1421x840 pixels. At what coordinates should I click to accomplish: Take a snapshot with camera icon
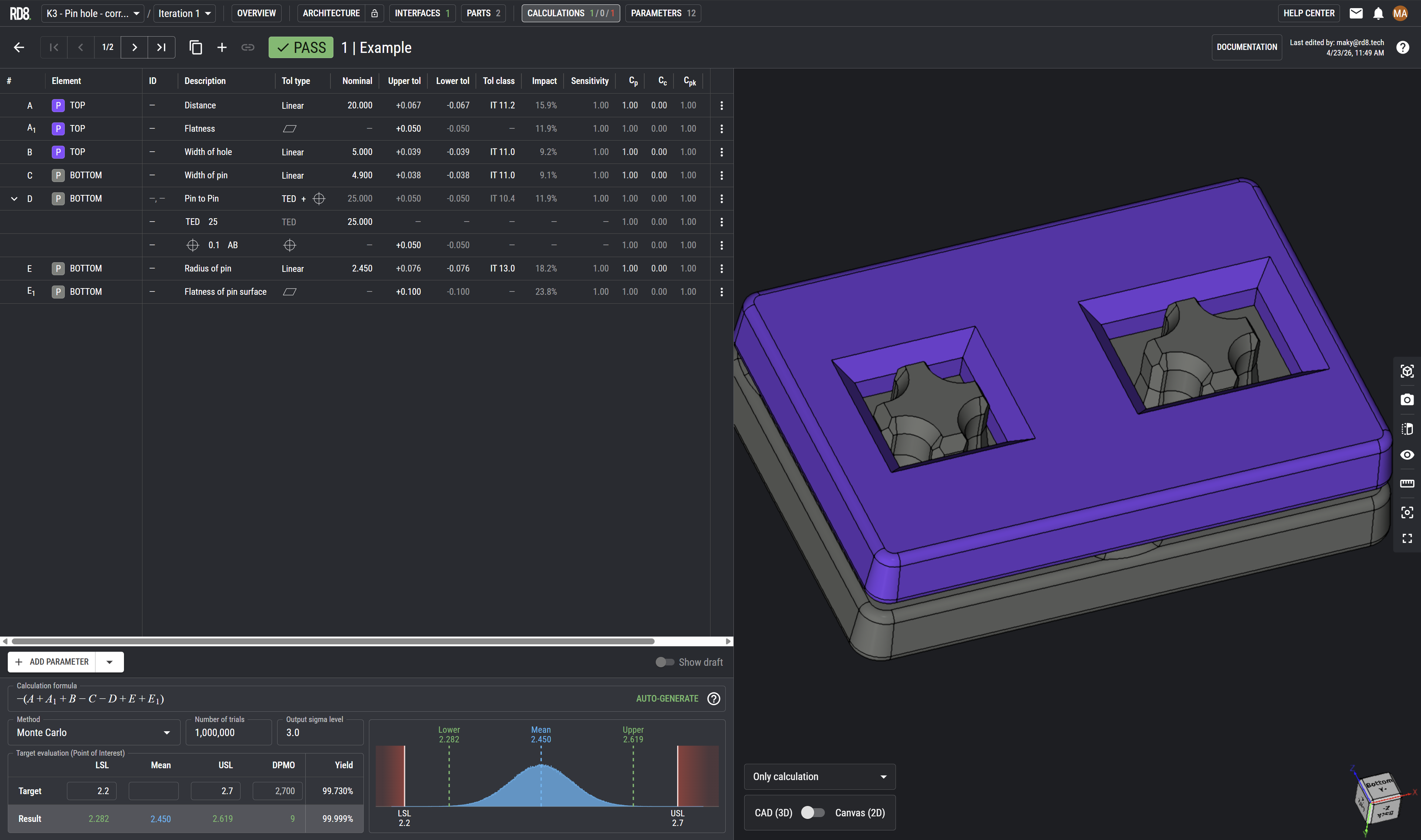[1407, 399]
